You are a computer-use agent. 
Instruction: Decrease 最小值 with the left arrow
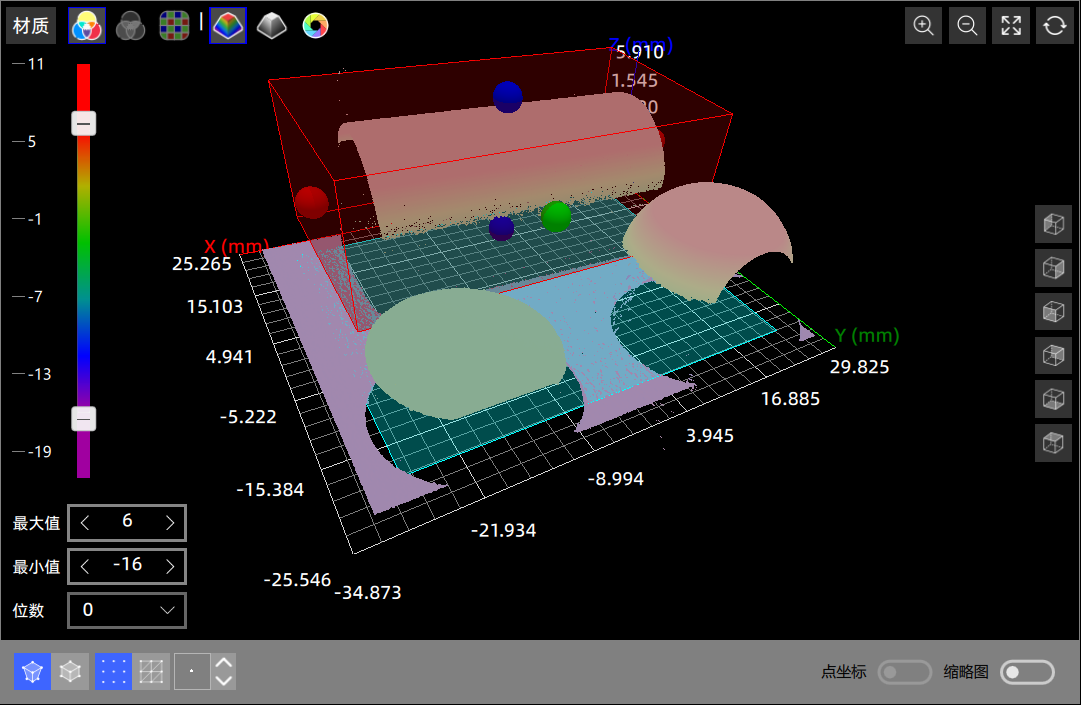pyautogui.click(x=85, y=566)
